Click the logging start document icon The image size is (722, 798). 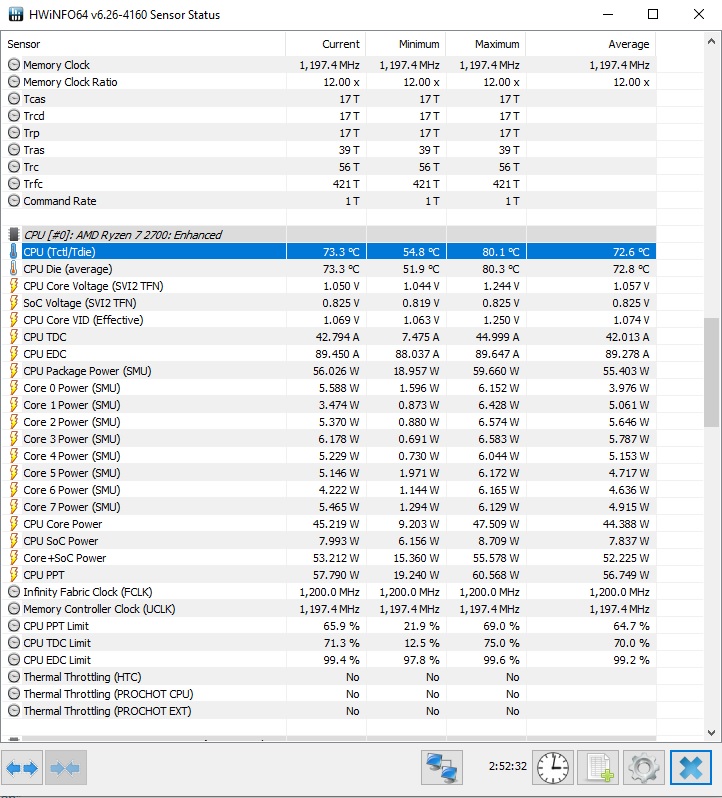[x=598, y=767]
